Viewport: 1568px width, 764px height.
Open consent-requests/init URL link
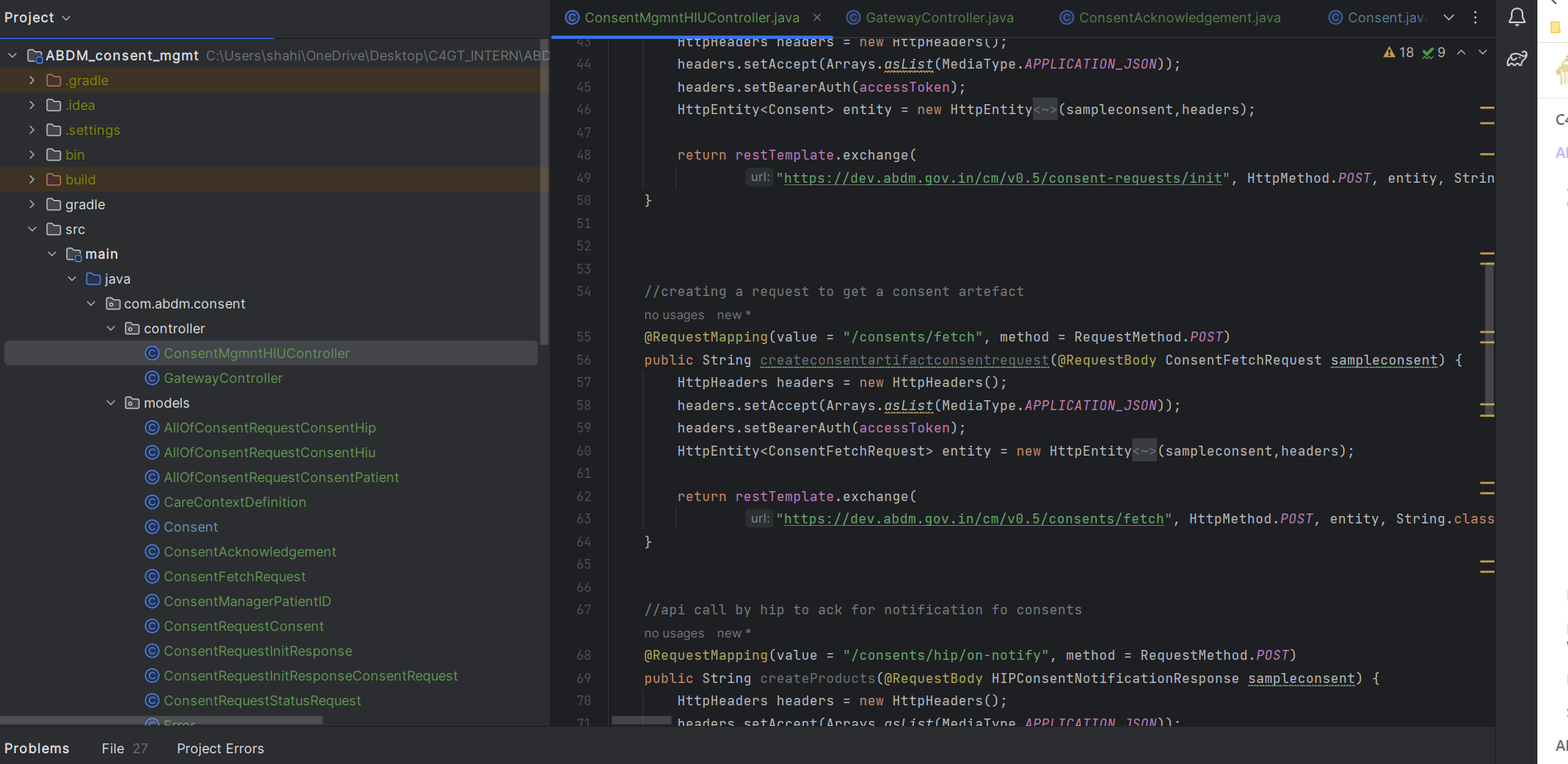coord(1002,179)
